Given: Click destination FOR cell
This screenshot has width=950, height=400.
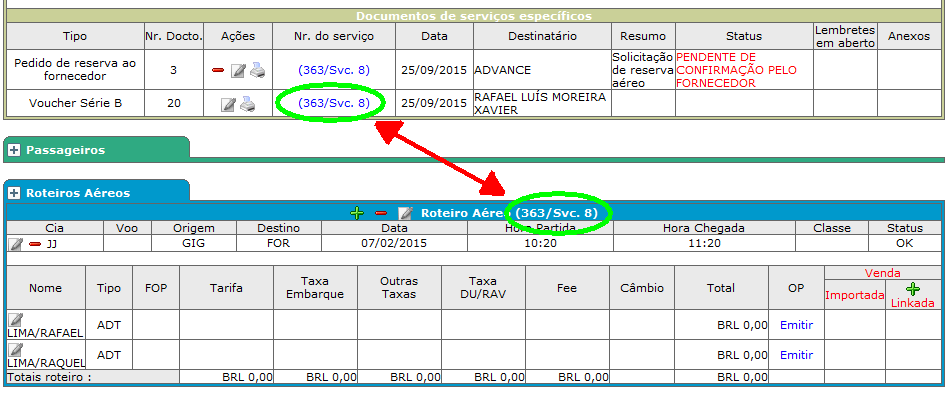Looking at the screenshot, I should [x=279, y=244].
